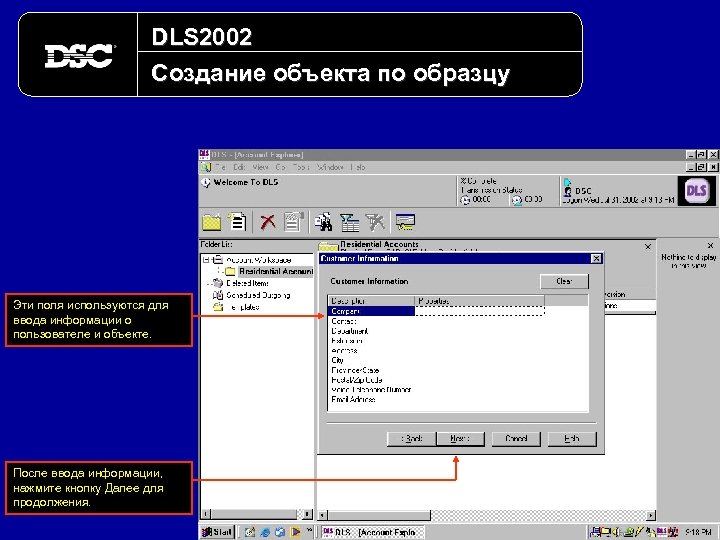Click the DSC operator user icon
The width and height of the screenshot is (720, 540).
(x=568, y=191)
